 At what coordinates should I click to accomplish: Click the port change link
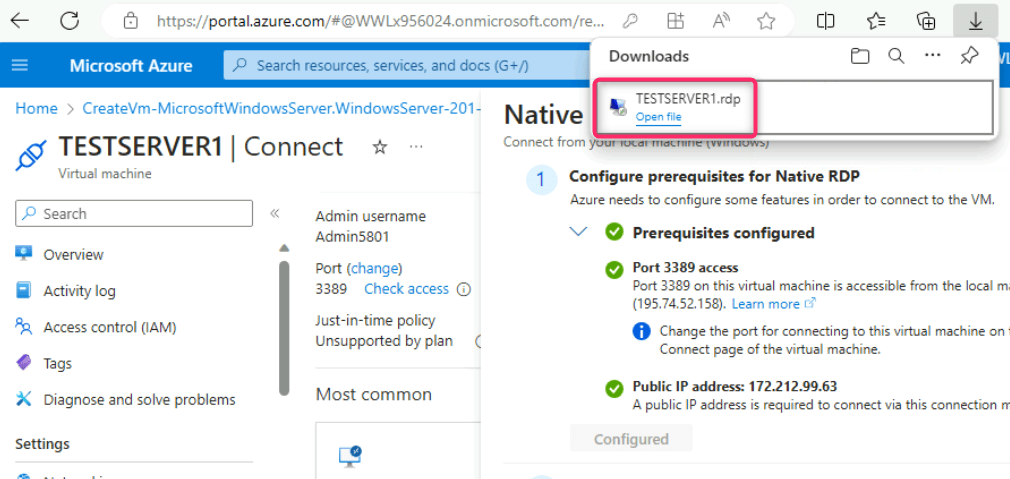[374, 268]
